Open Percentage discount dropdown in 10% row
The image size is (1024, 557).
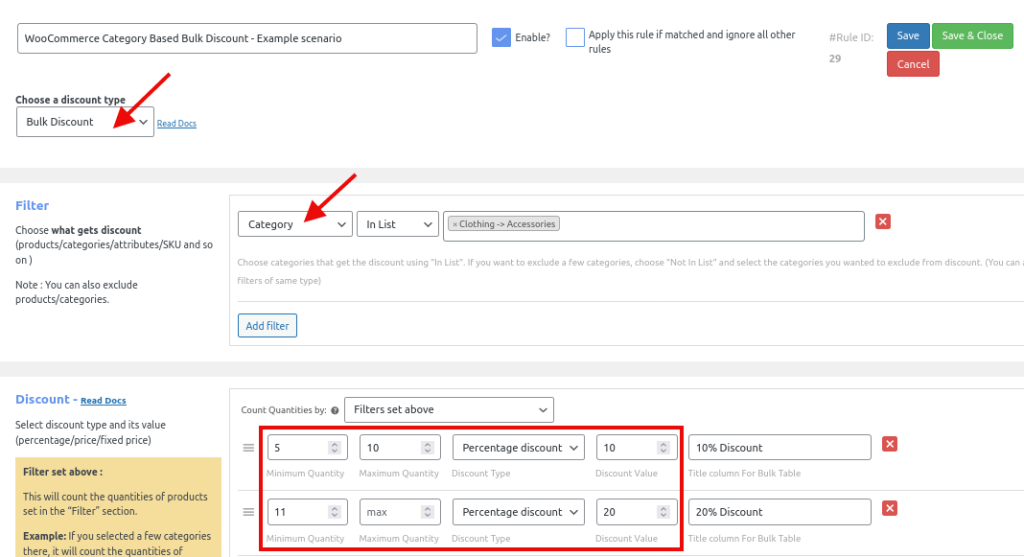(x=519, y=447)
